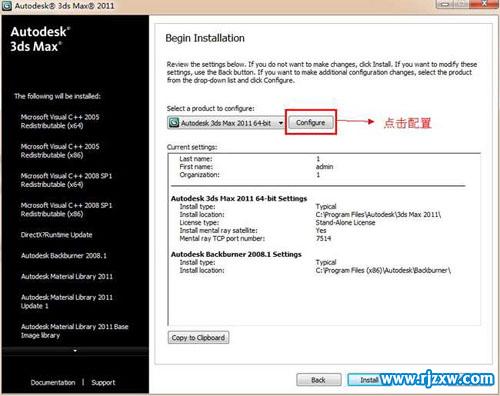Open the Documentation link

tap(53, 382)
